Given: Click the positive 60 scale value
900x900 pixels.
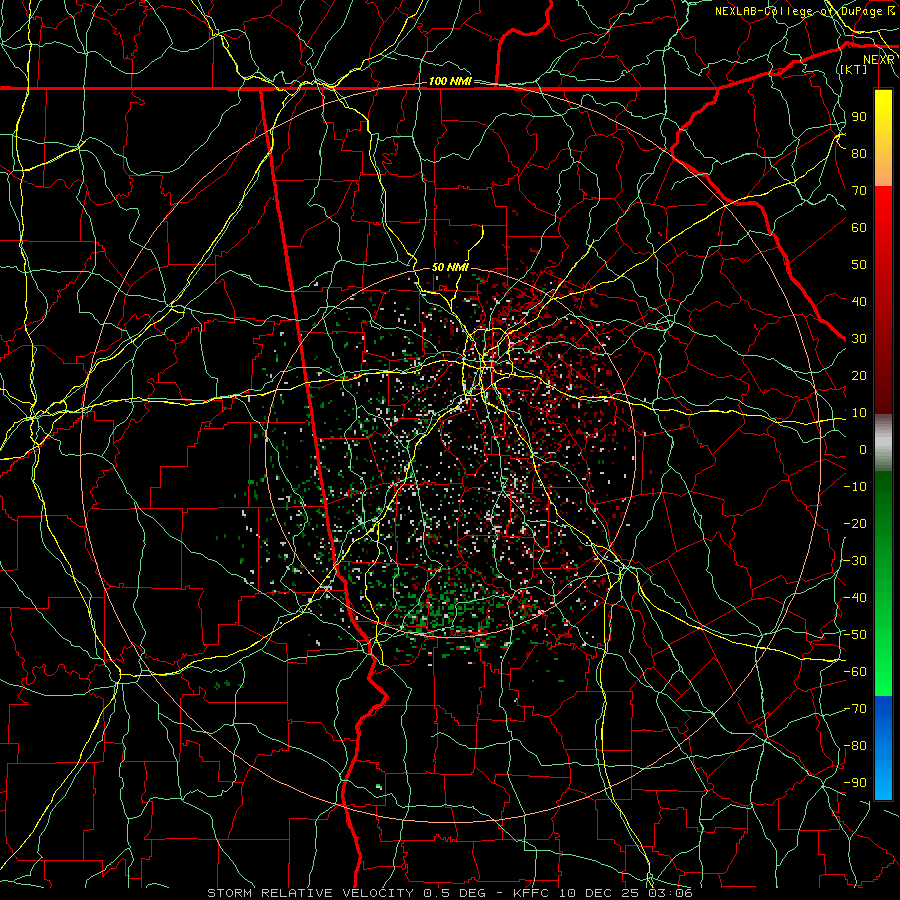Looking at the screenshot, I should click(859, 227).
